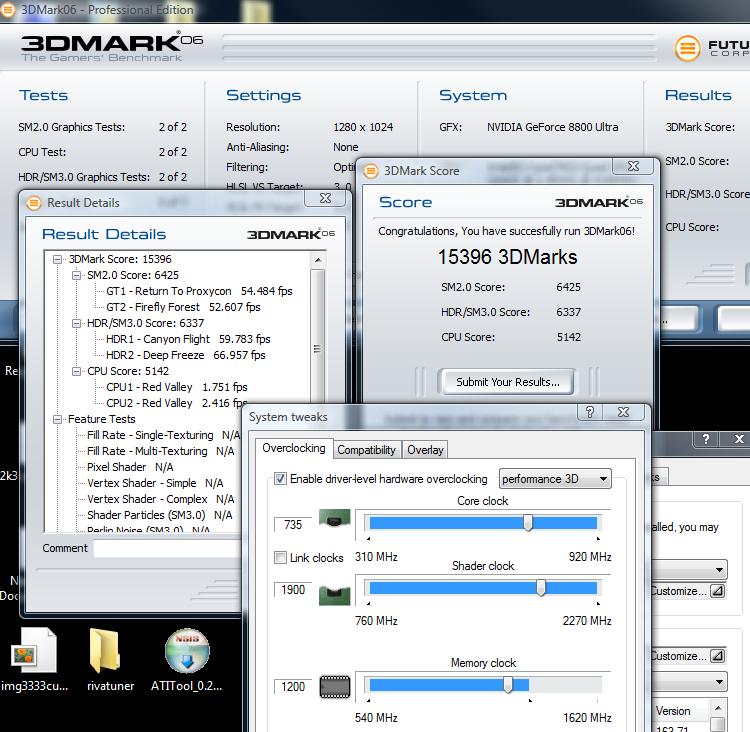Click the lower Customize expand button

[x=717, y=656]
